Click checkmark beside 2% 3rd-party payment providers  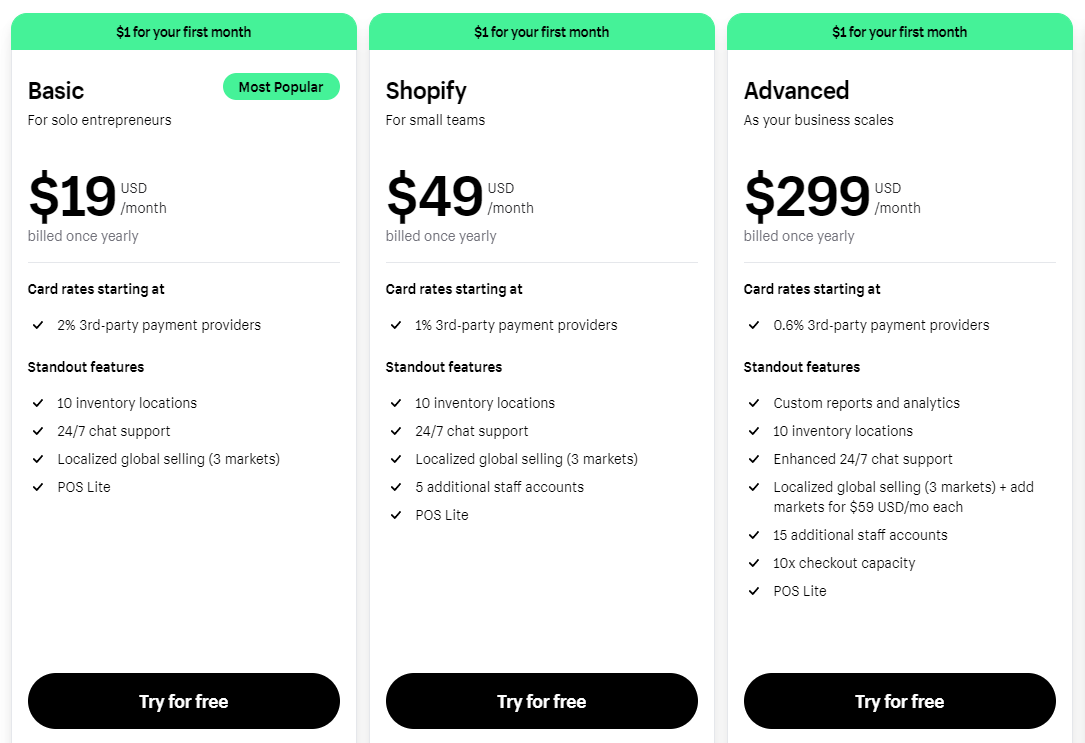click(38, 324)
